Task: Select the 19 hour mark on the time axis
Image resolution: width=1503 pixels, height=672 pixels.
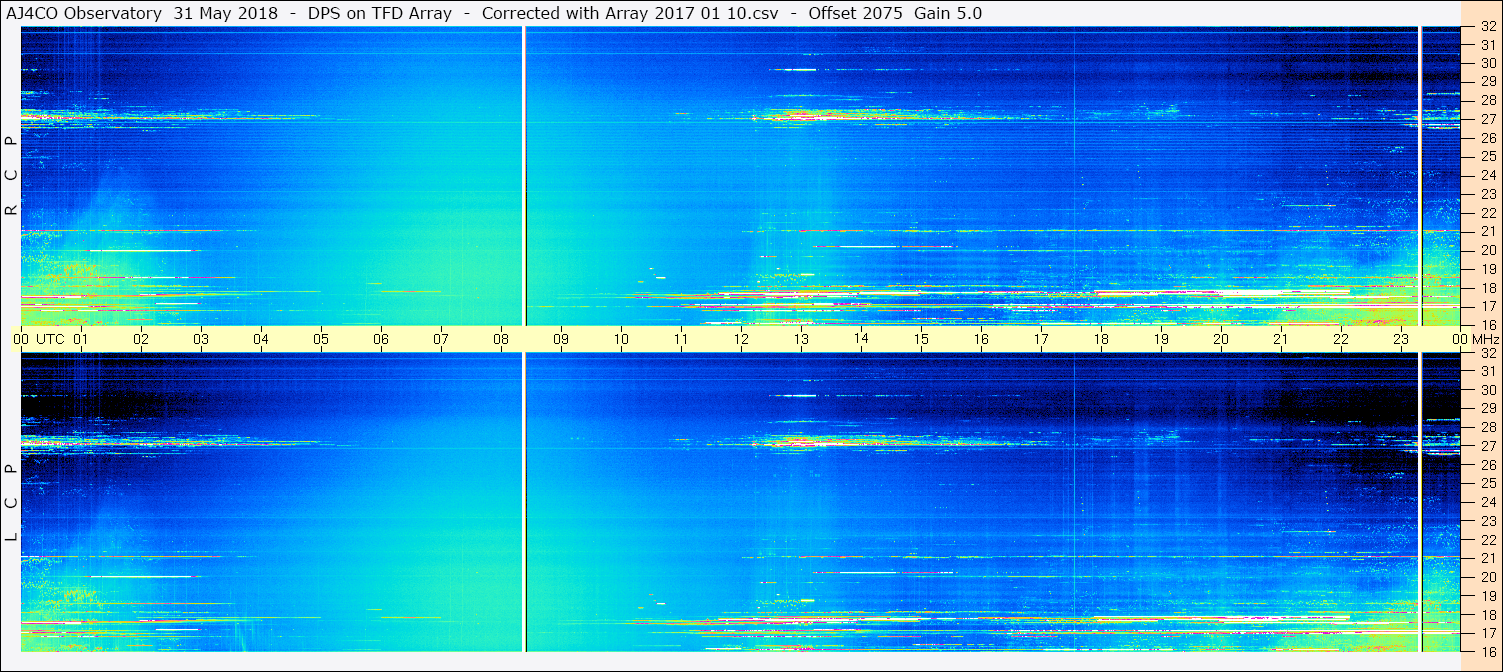Action: [1161, 339]
